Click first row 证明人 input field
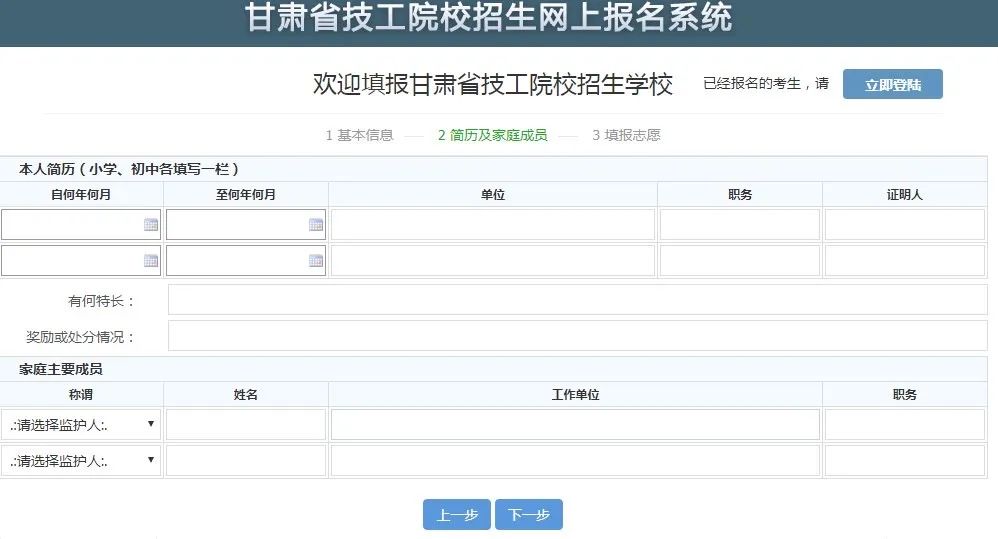Screen dimensions: 998x539 click(x=904, y=225)
